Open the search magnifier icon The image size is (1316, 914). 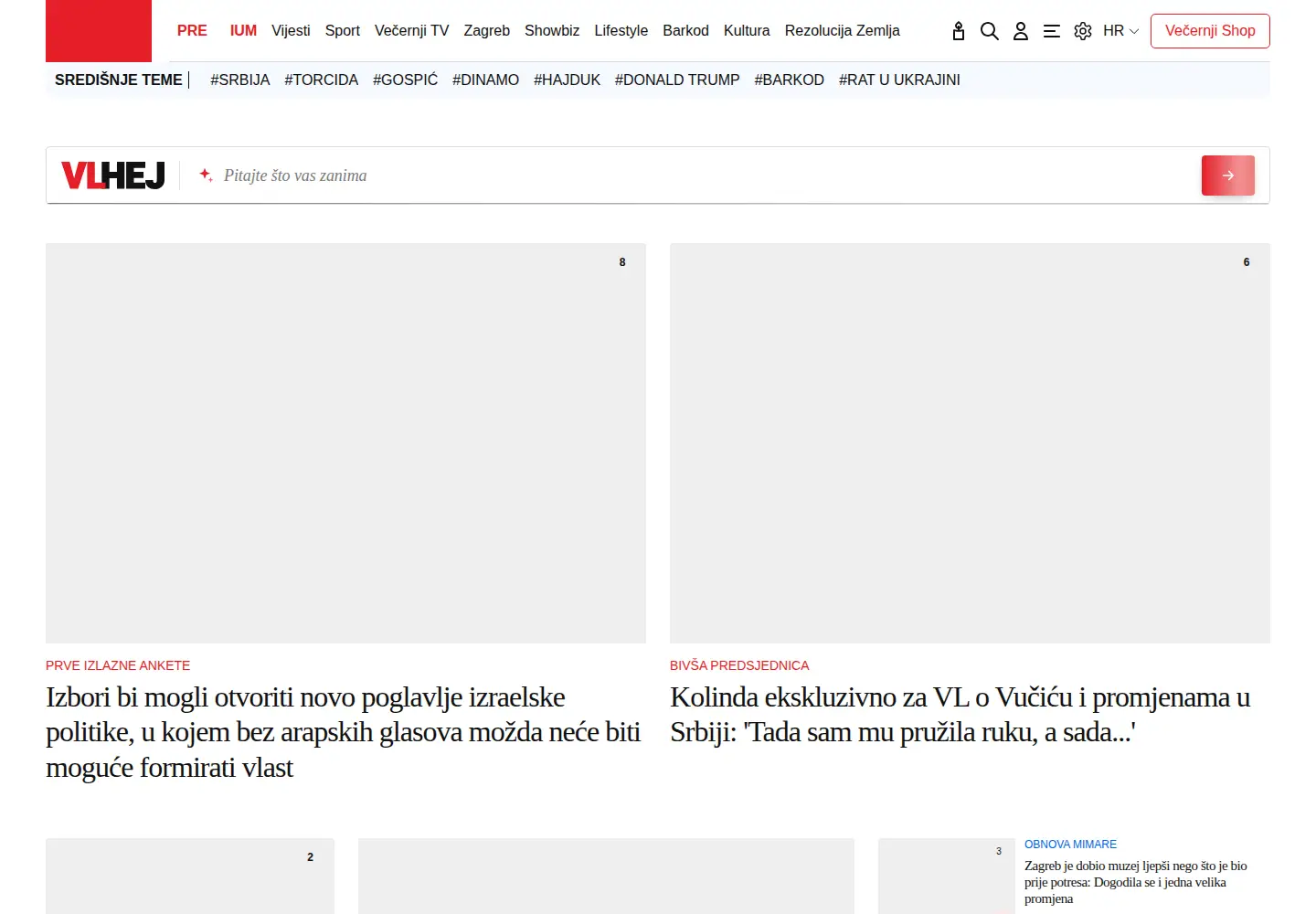[989, 31]
